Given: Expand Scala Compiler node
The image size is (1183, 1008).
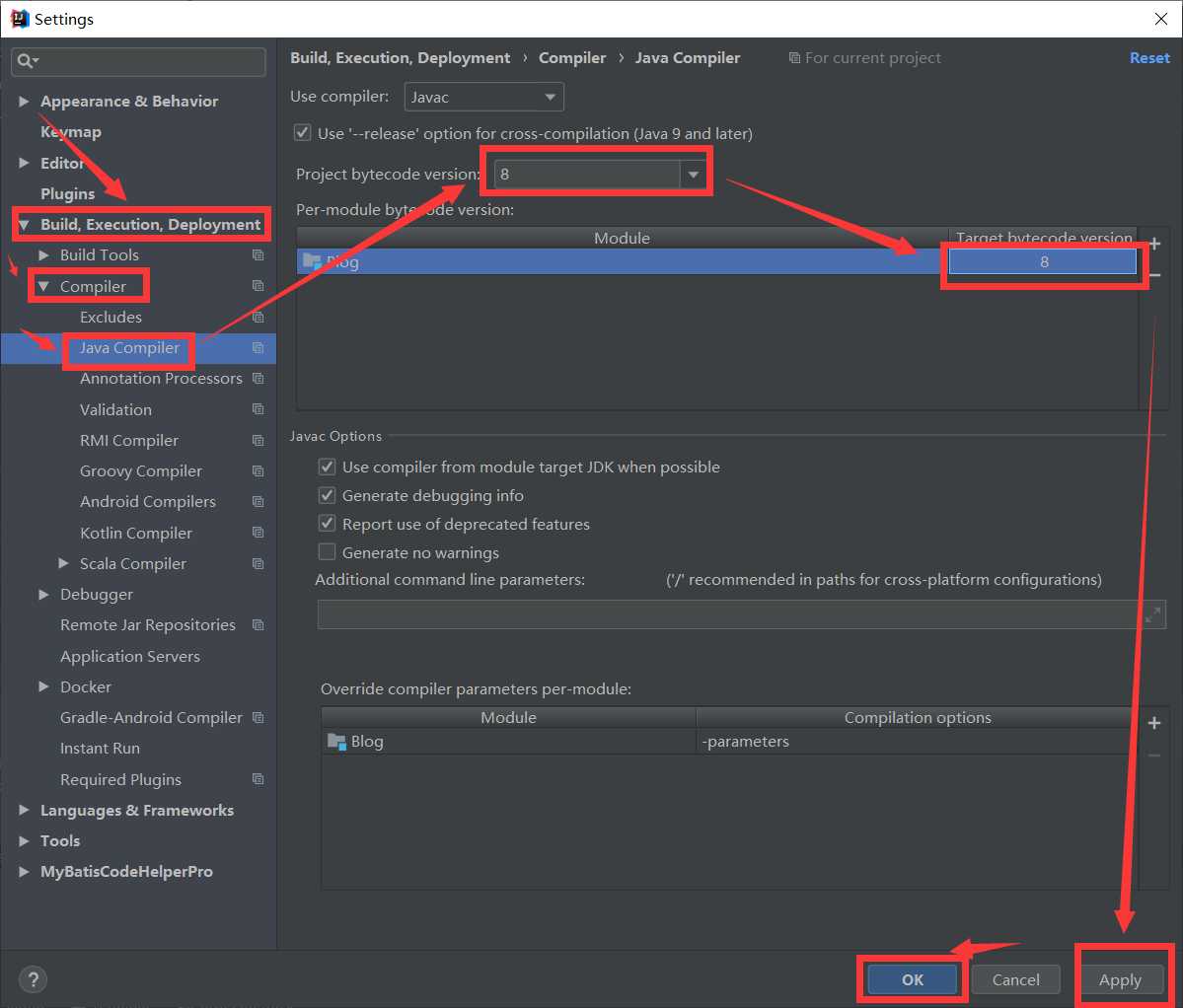Looking at the screenshot, I should (63, 563).
